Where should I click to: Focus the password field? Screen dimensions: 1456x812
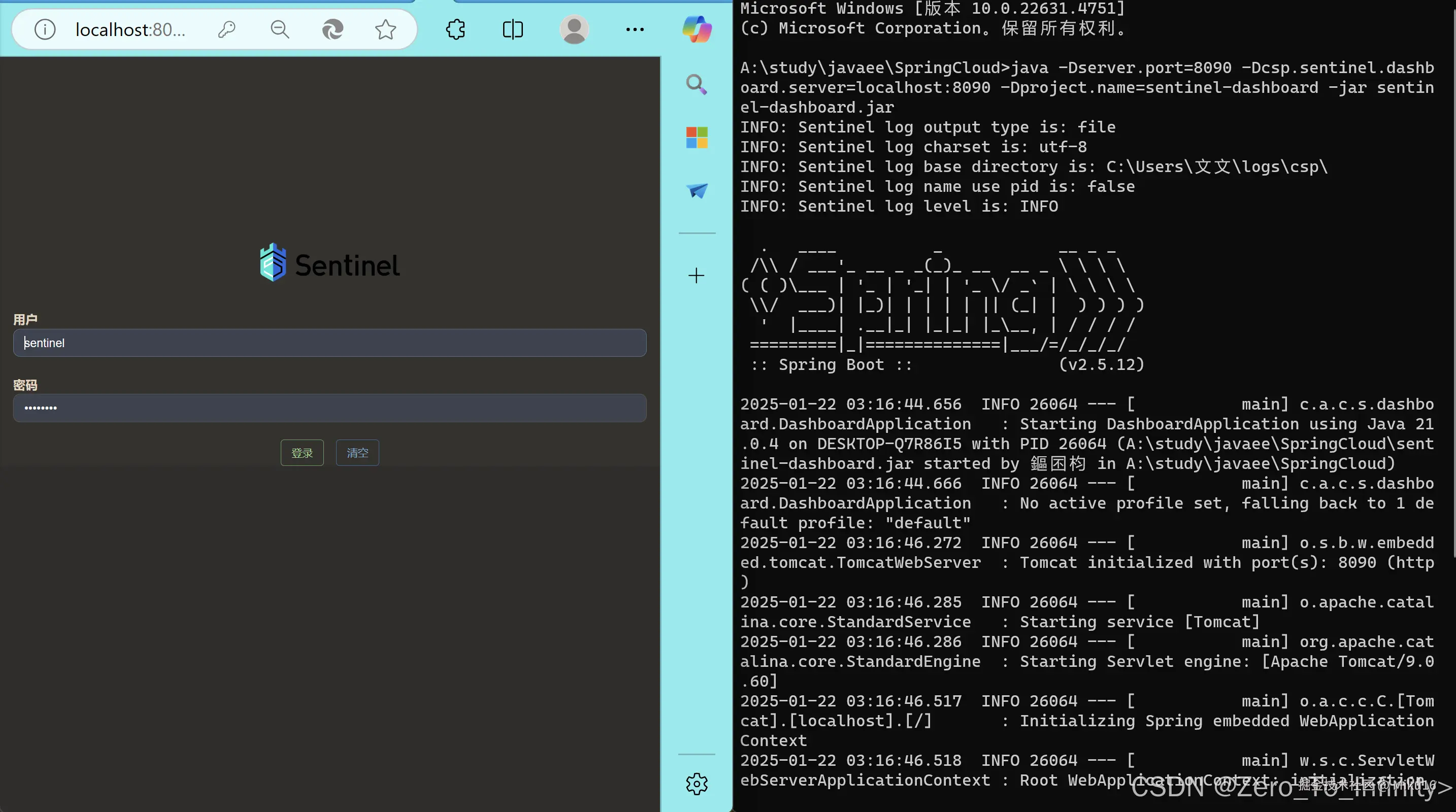[329, 408]
